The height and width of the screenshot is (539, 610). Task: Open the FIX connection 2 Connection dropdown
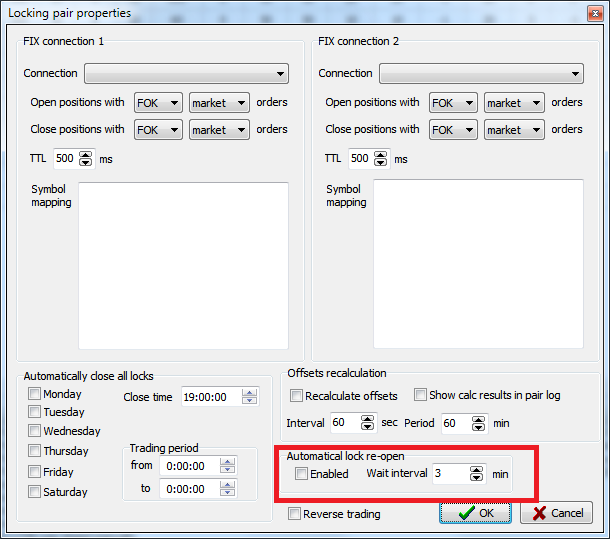click(481, 74)
